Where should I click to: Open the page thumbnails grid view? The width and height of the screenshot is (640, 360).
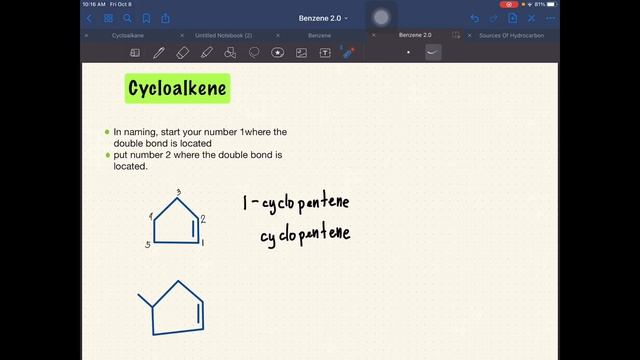108,18
